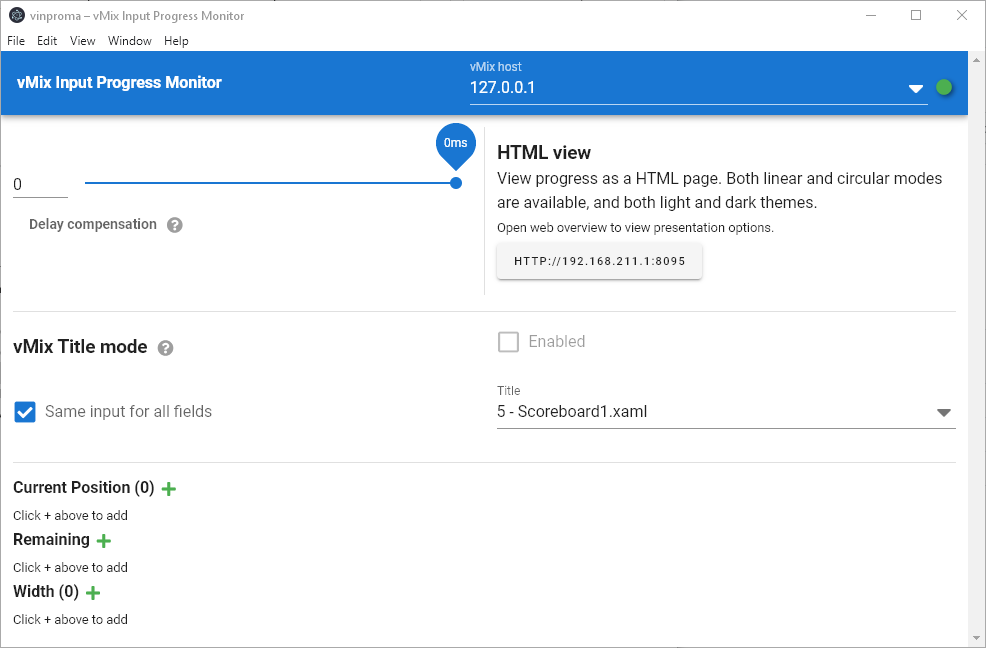Close the vMix Input Progress Monitor window
The image size is (986, 648).
(x=961, y=15)
